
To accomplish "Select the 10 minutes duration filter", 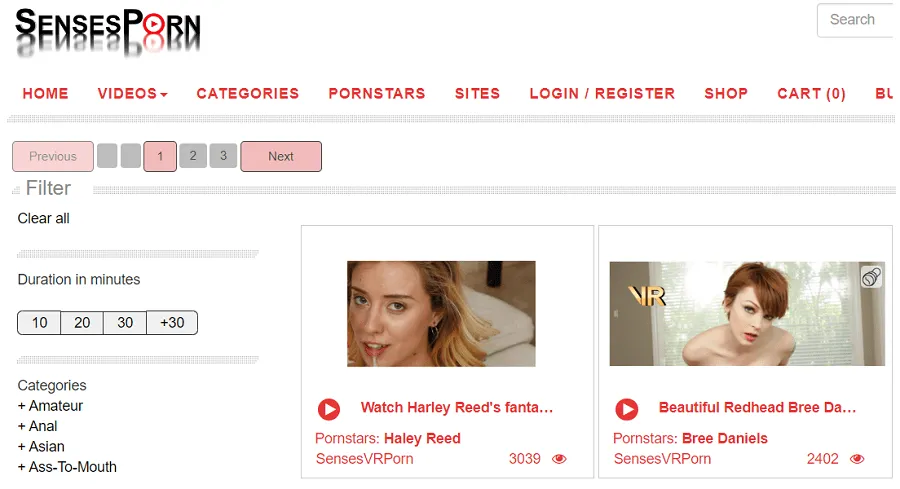I will [x=39, y=323].
